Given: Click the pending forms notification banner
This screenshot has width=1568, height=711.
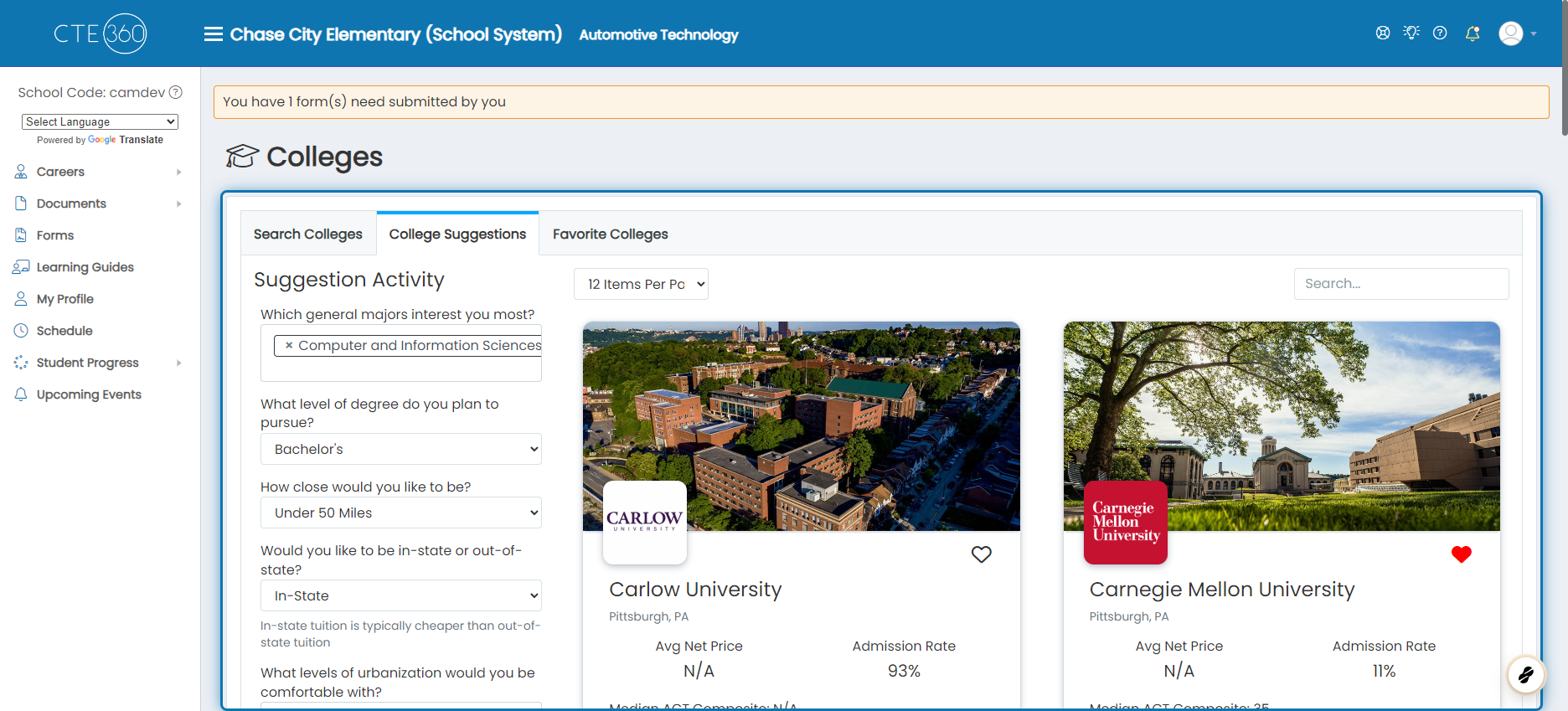Looking at the screenshot, I should (881, 101).
